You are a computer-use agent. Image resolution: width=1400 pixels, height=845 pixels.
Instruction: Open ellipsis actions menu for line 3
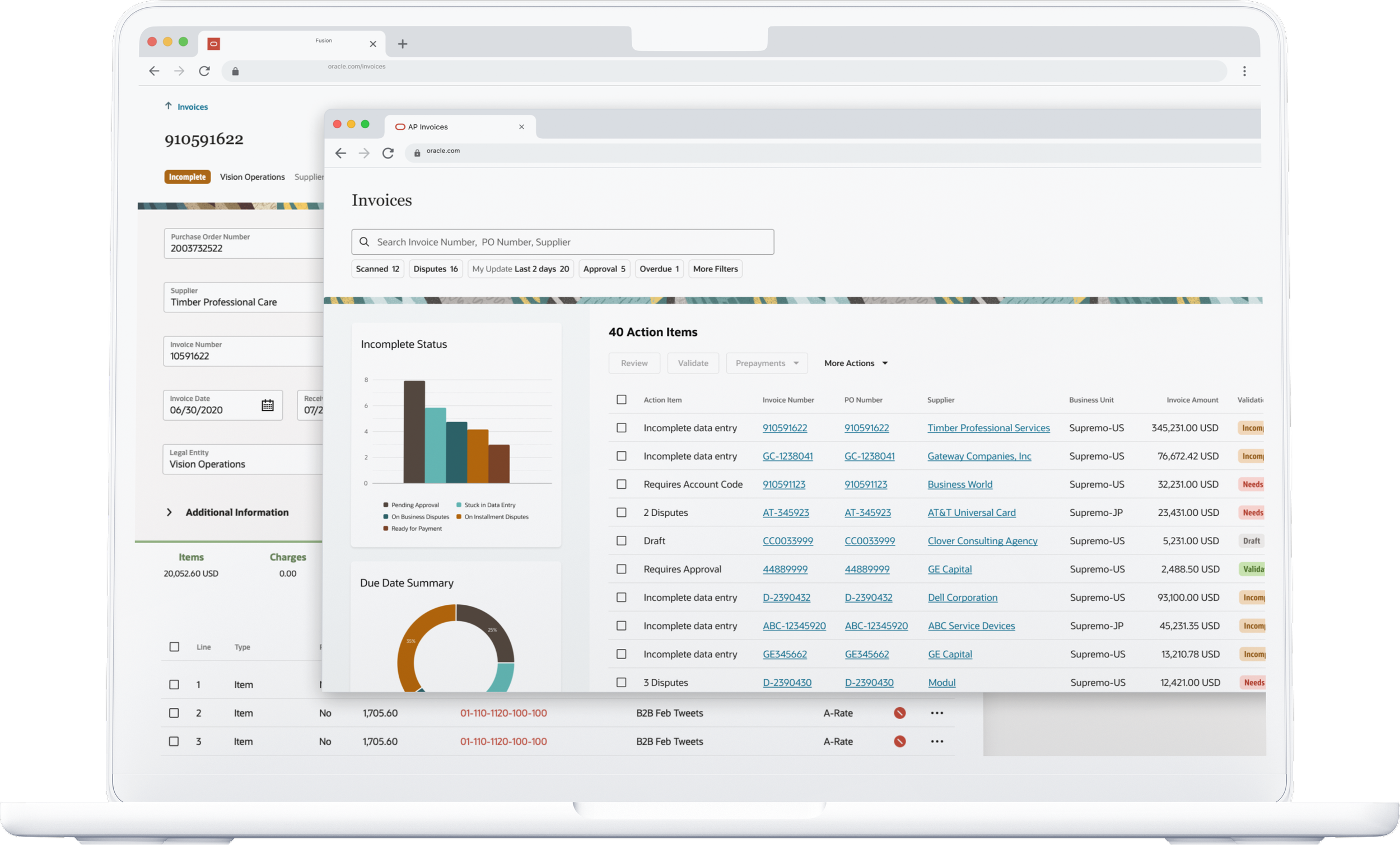pos(937,741)
